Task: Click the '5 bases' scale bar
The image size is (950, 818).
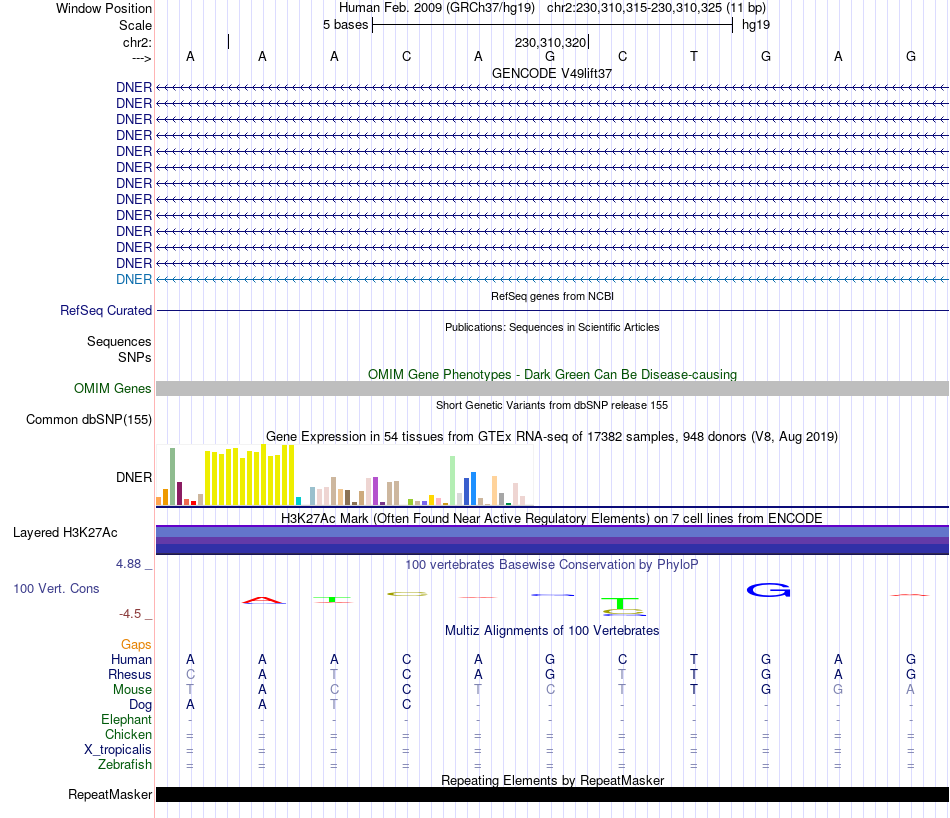Action: (552, 25)
